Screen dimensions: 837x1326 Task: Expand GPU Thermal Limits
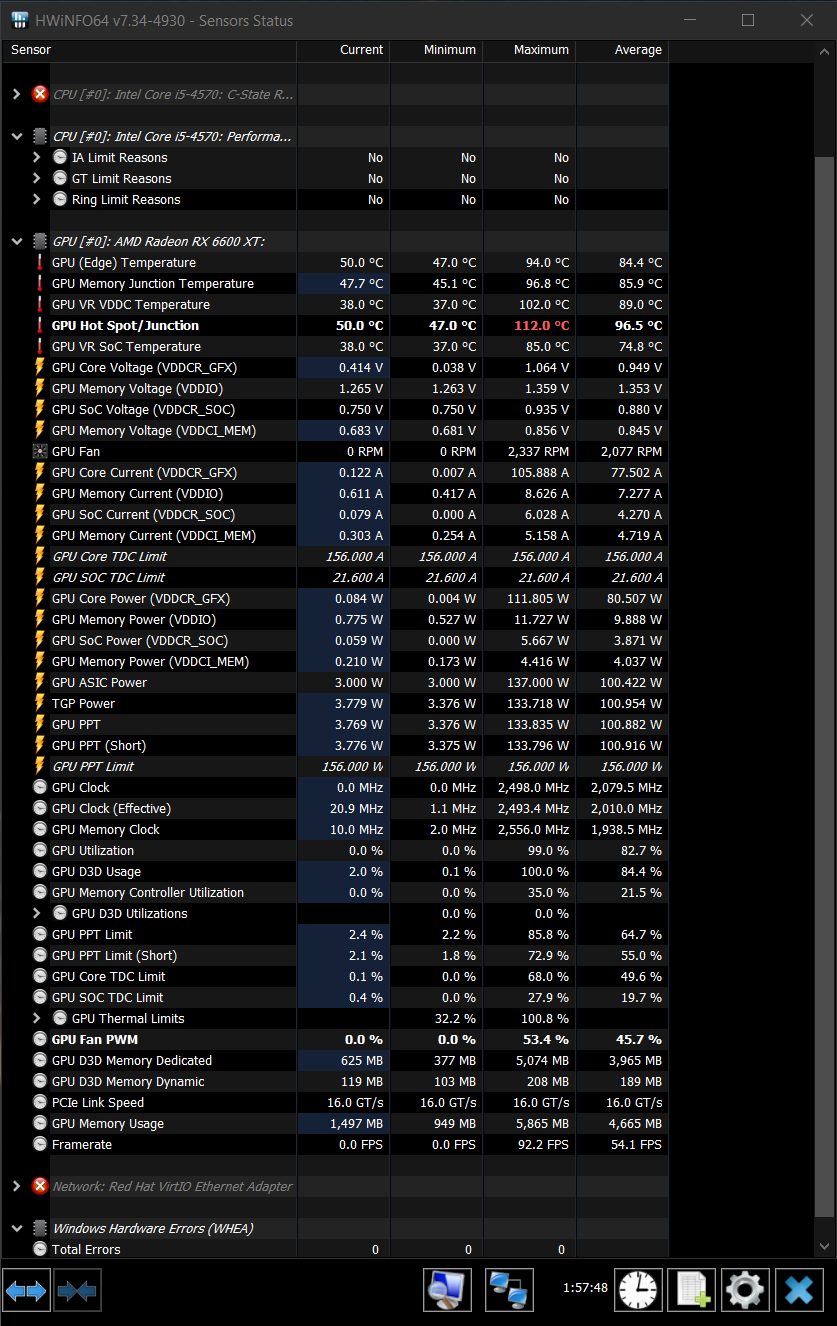click(37, 1018)
